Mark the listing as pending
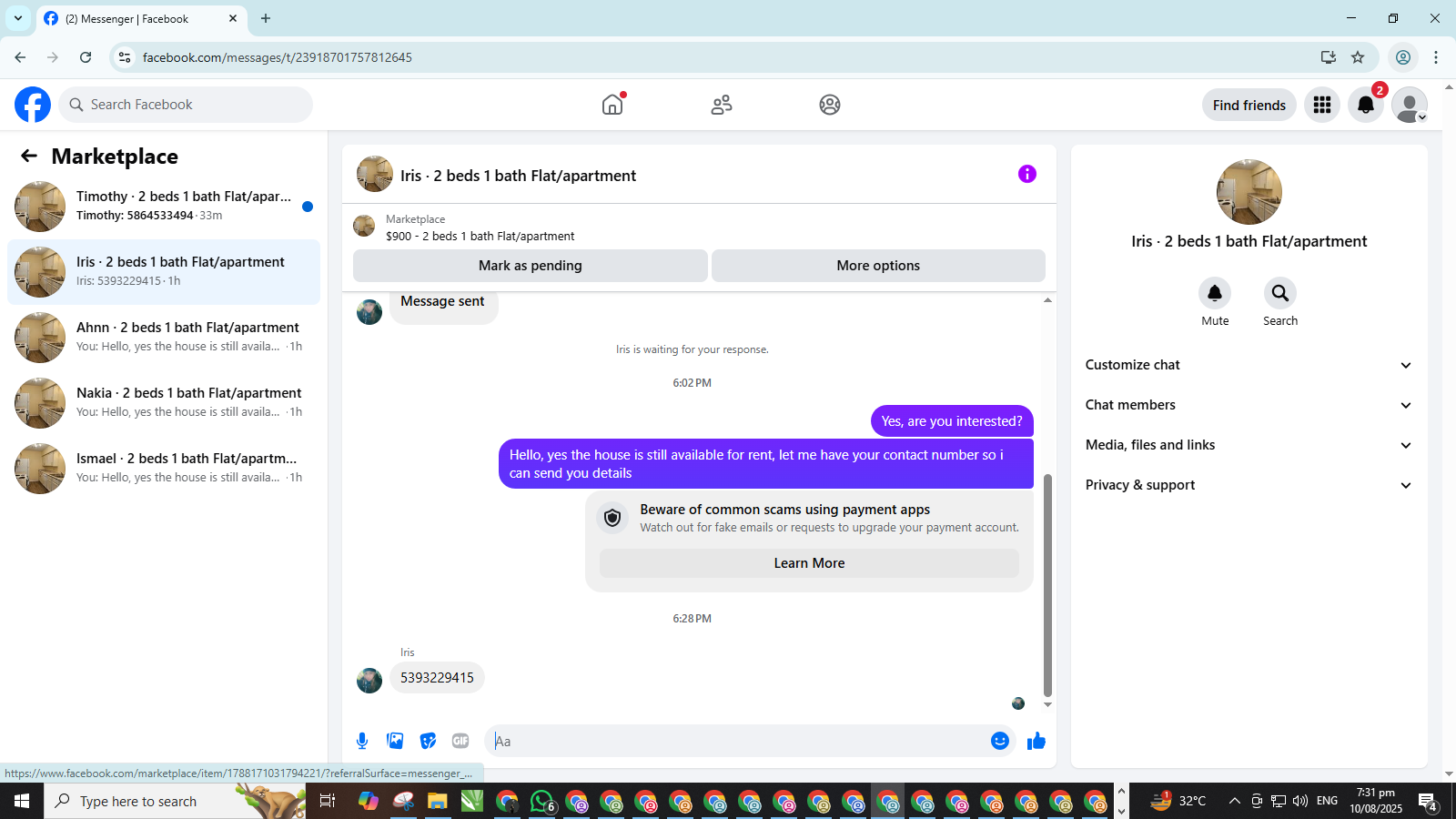1456x819 pixels. [531, 266]
